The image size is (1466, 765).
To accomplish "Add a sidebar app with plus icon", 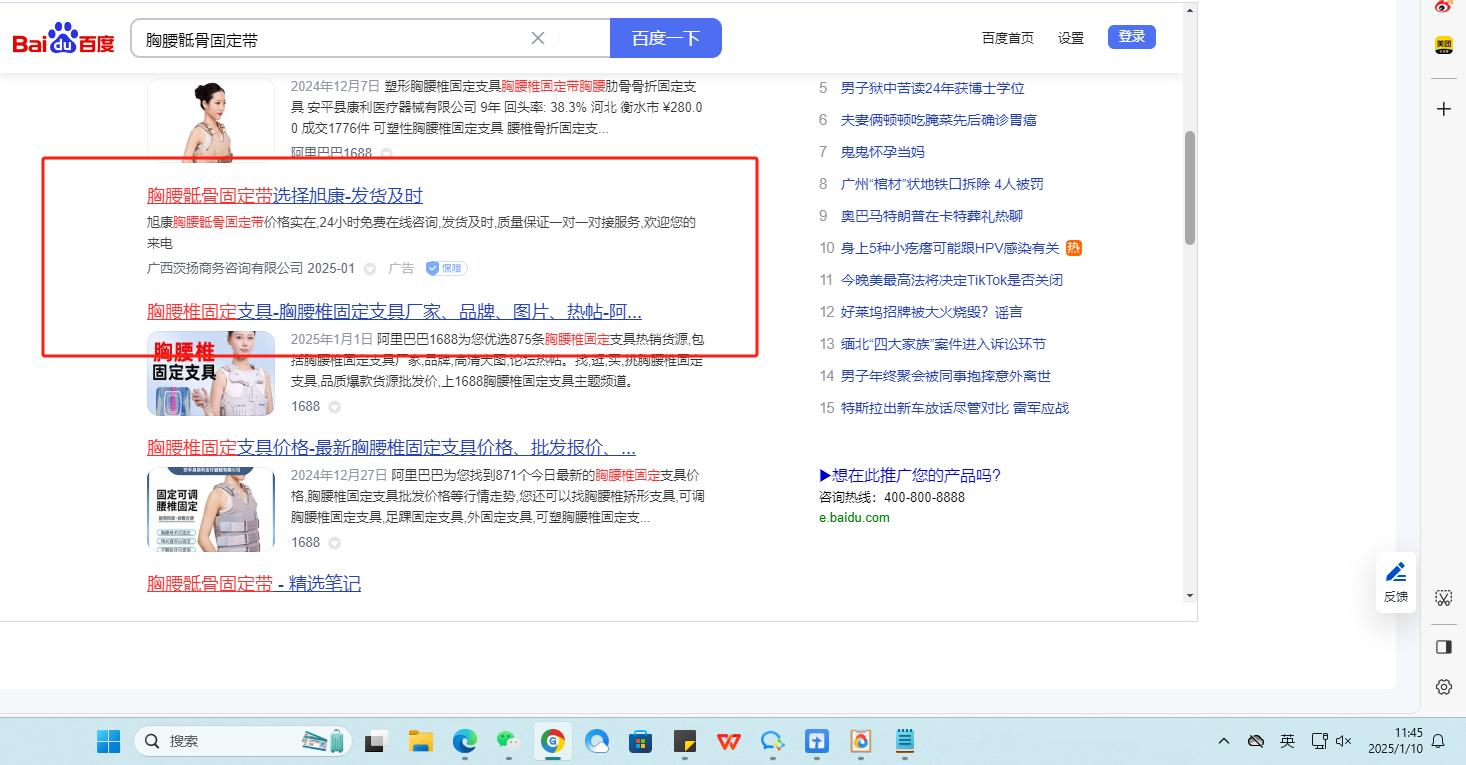I will (x=1443, y=109).
